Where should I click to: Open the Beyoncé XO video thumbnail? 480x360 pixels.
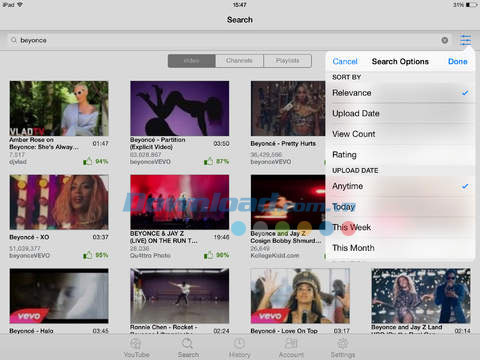[x=59, y=202]
